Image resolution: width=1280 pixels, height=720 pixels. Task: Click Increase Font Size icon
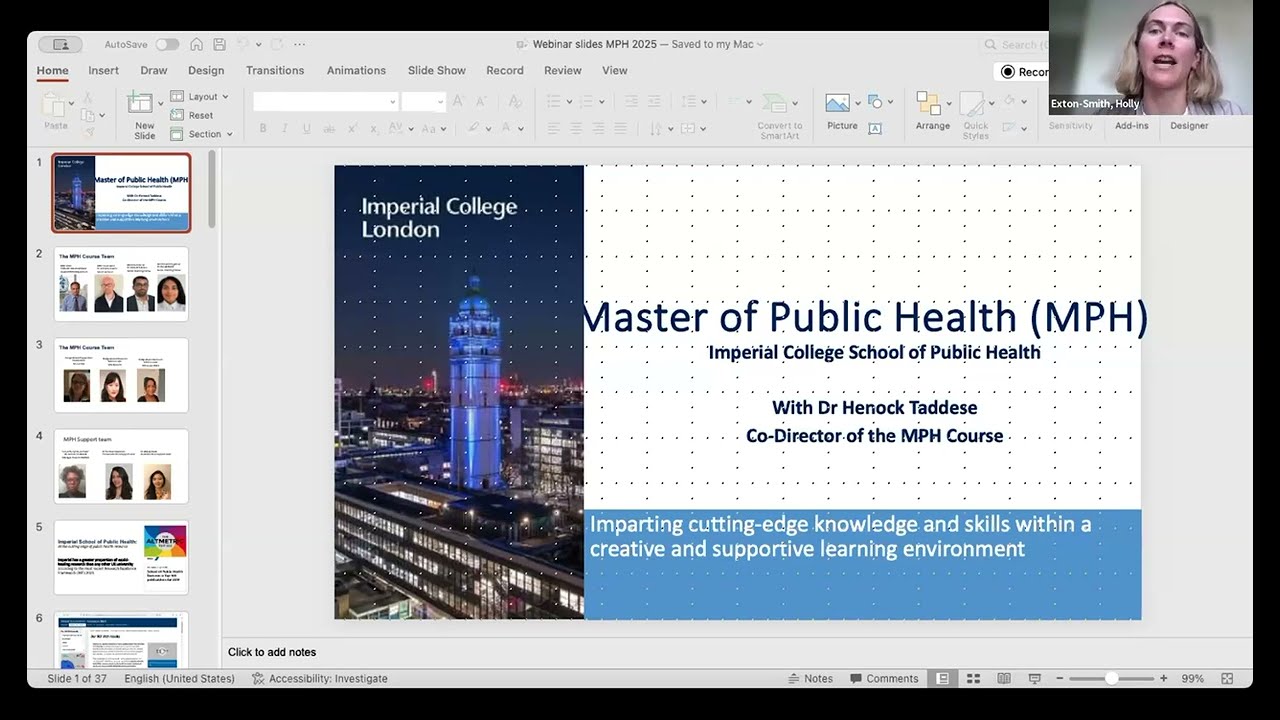pyautogui.click(x=459, y=101)
